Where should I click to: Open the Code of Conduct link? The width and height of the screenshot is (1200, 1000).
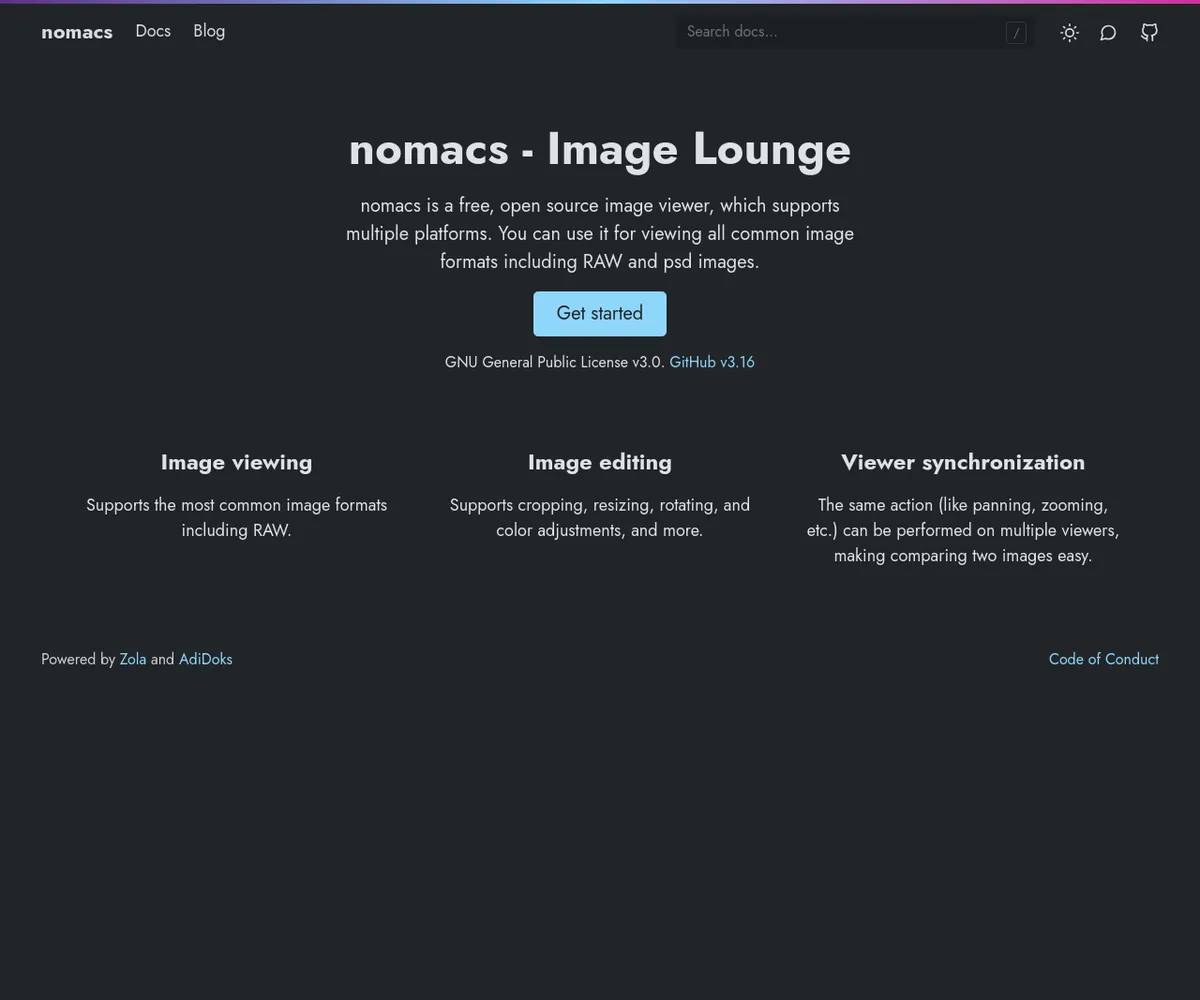pos(1103,659)
